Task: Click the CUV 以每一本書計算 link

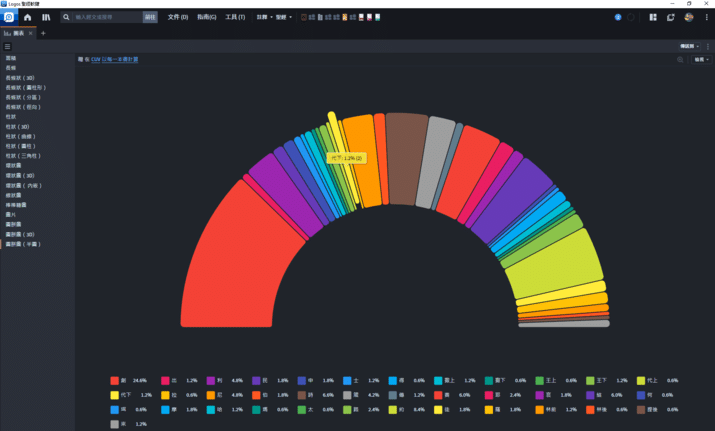Action: (115, 60)
